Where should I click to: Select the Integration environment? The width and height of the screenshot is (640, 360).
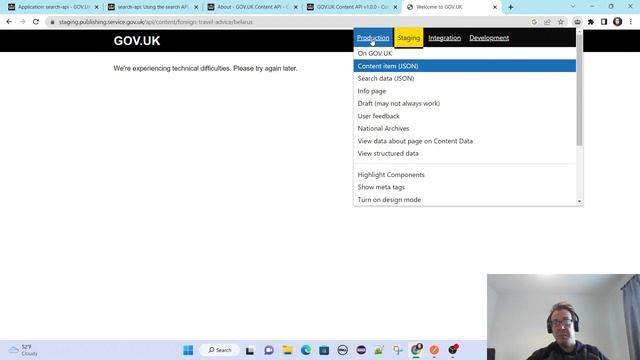[444, 38]
